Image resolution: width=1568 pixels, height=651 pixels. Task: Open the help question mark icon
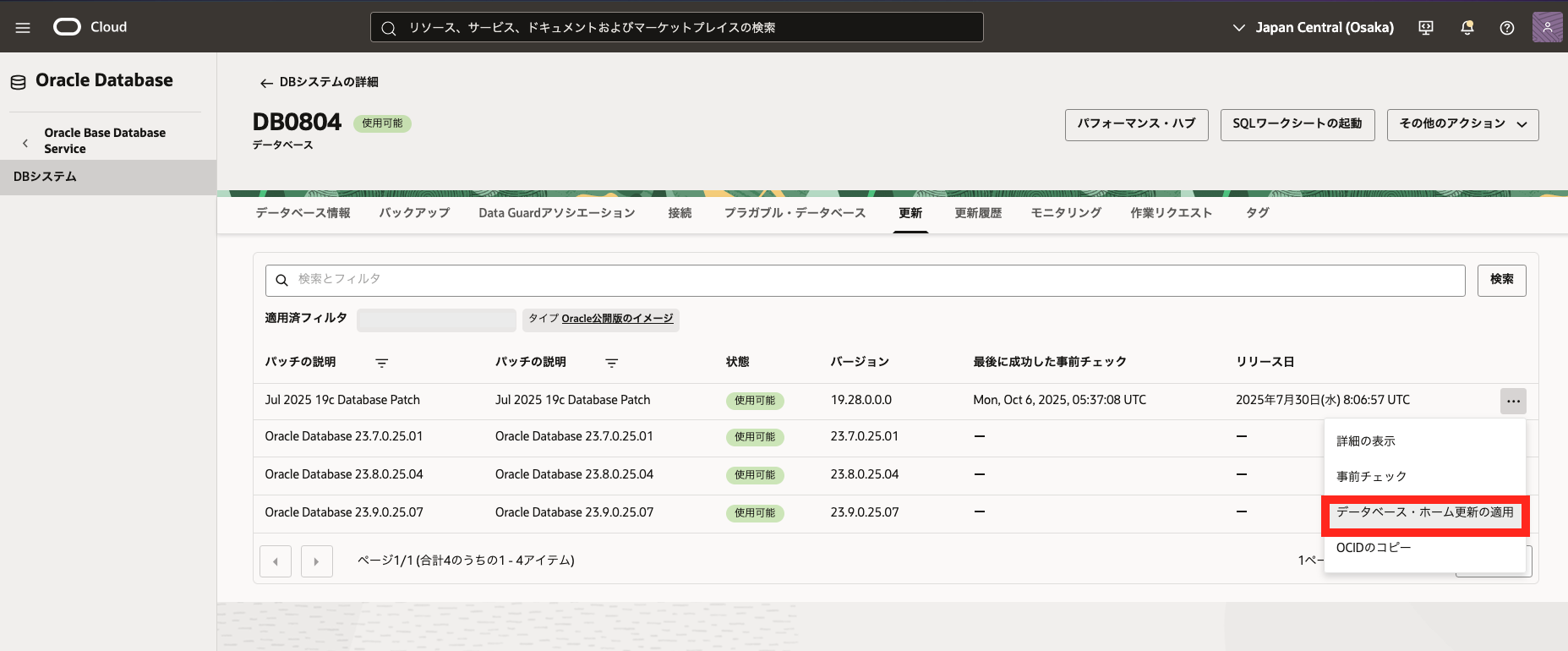(x=1506, y=28)
